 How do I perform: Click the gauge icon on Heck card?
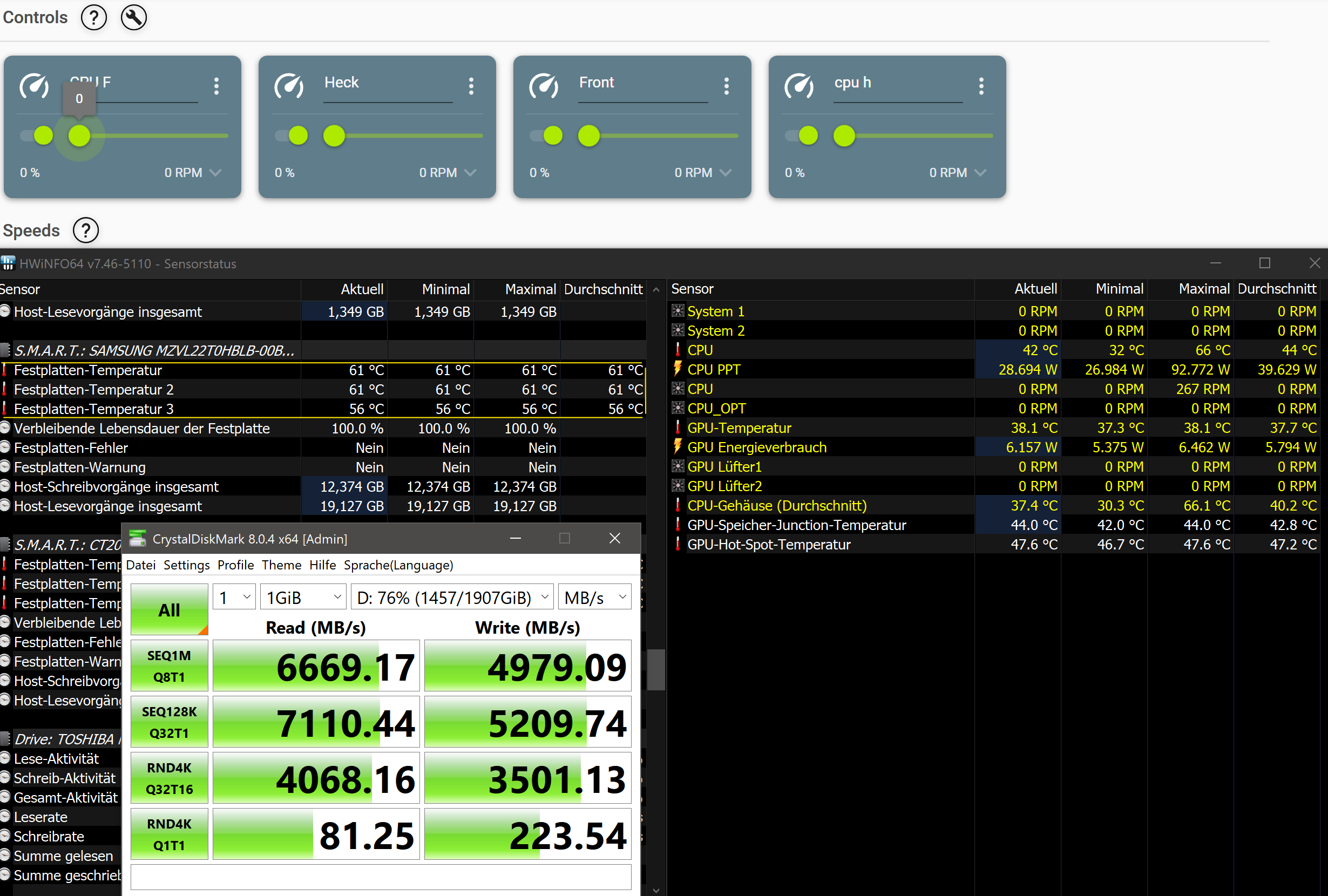[289, 86]
